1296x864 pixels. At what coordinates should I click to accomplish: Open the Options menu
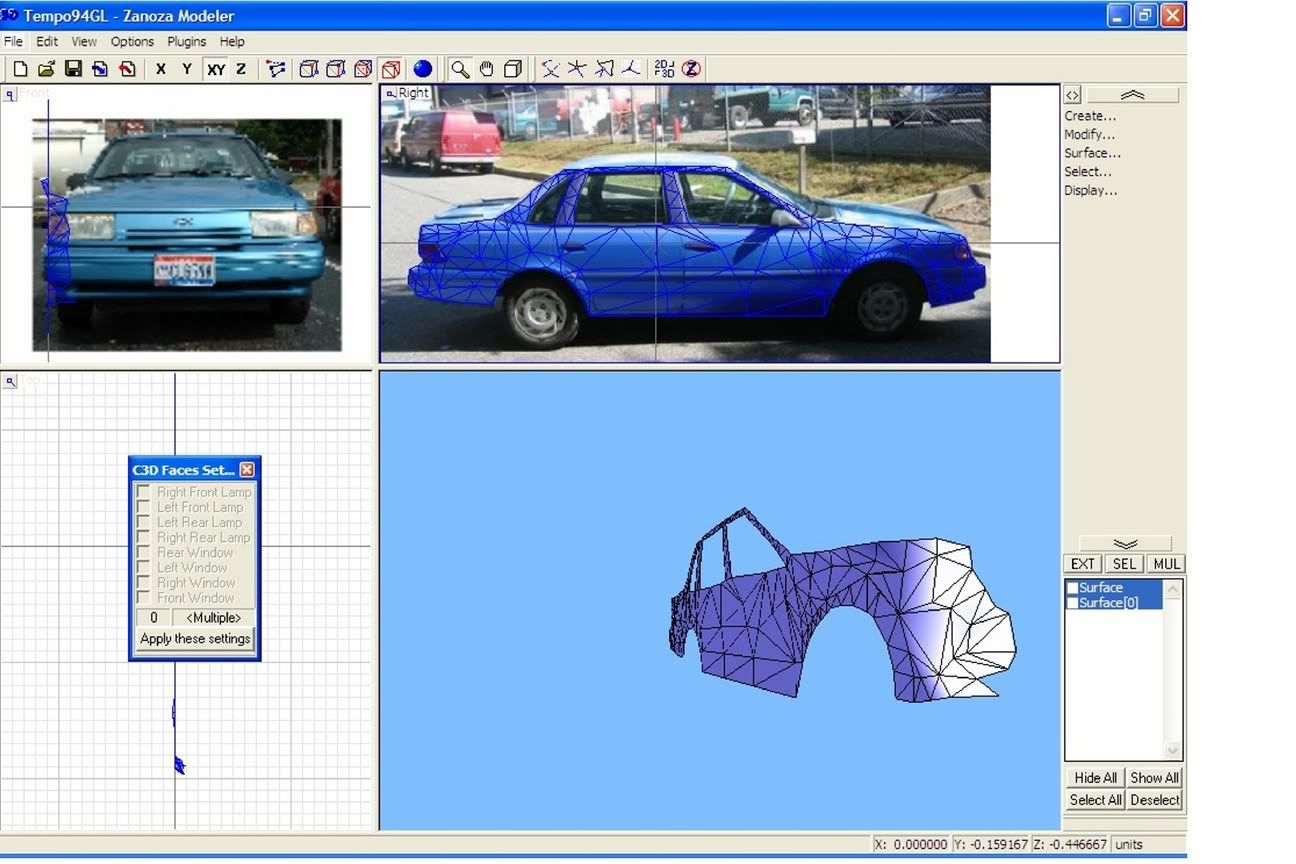pyautogui.click(x=132, y=42)
